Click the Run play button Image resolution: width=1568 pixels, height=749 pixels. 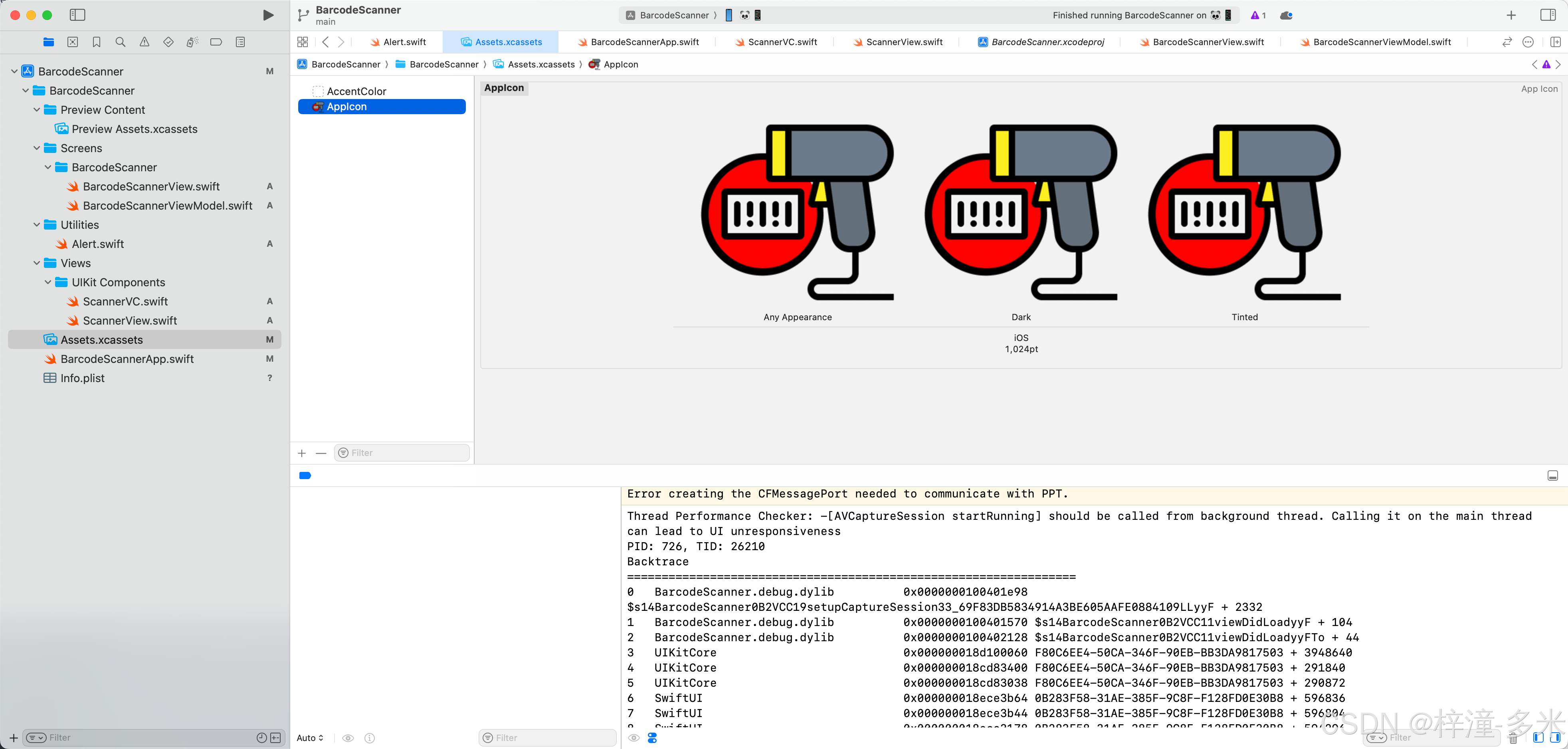click(x=268, y=15)
